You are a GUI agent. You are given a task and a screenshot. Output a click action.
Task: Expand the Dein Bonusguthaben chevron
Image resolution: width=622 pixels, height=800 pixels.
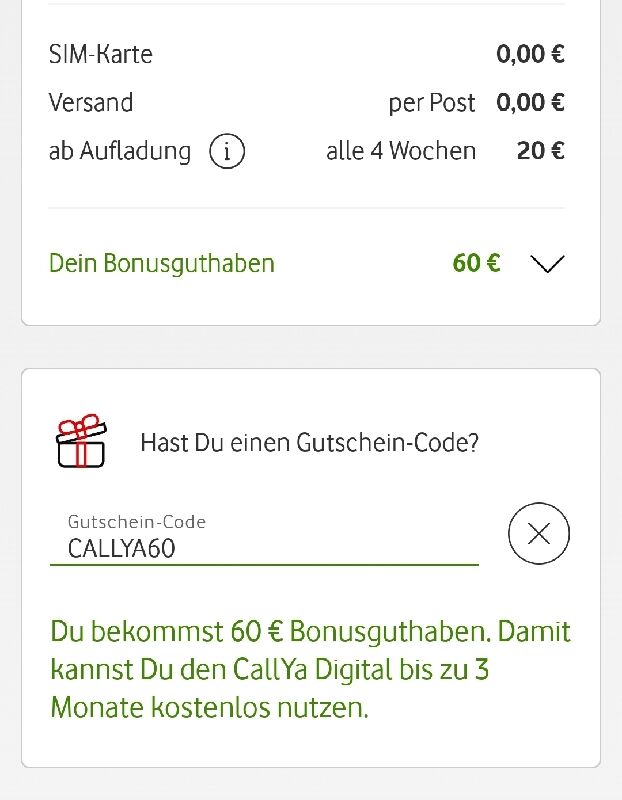coord(547,264)
